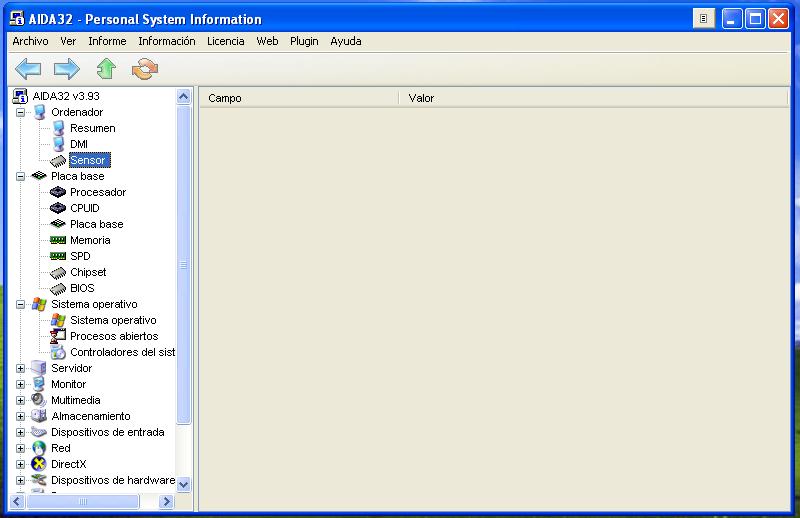Expand the DirectX tree node

point(20,464)
